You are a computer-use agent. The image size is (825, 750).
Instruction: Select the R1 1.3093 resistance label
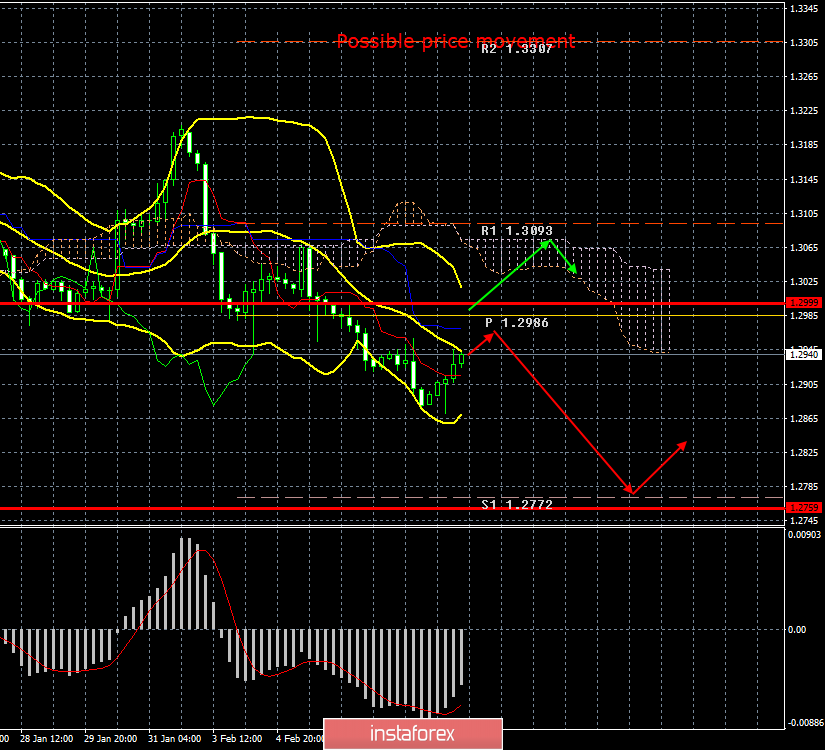click(516, 230)
